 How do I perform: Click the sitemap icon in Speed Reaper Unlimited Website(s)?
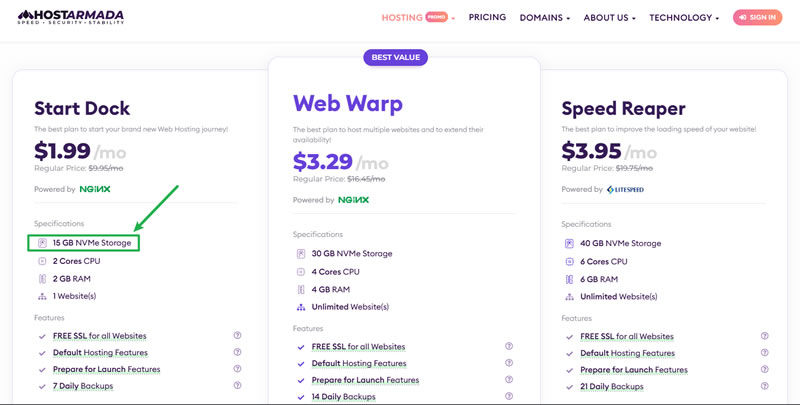[x=569, y=297]
